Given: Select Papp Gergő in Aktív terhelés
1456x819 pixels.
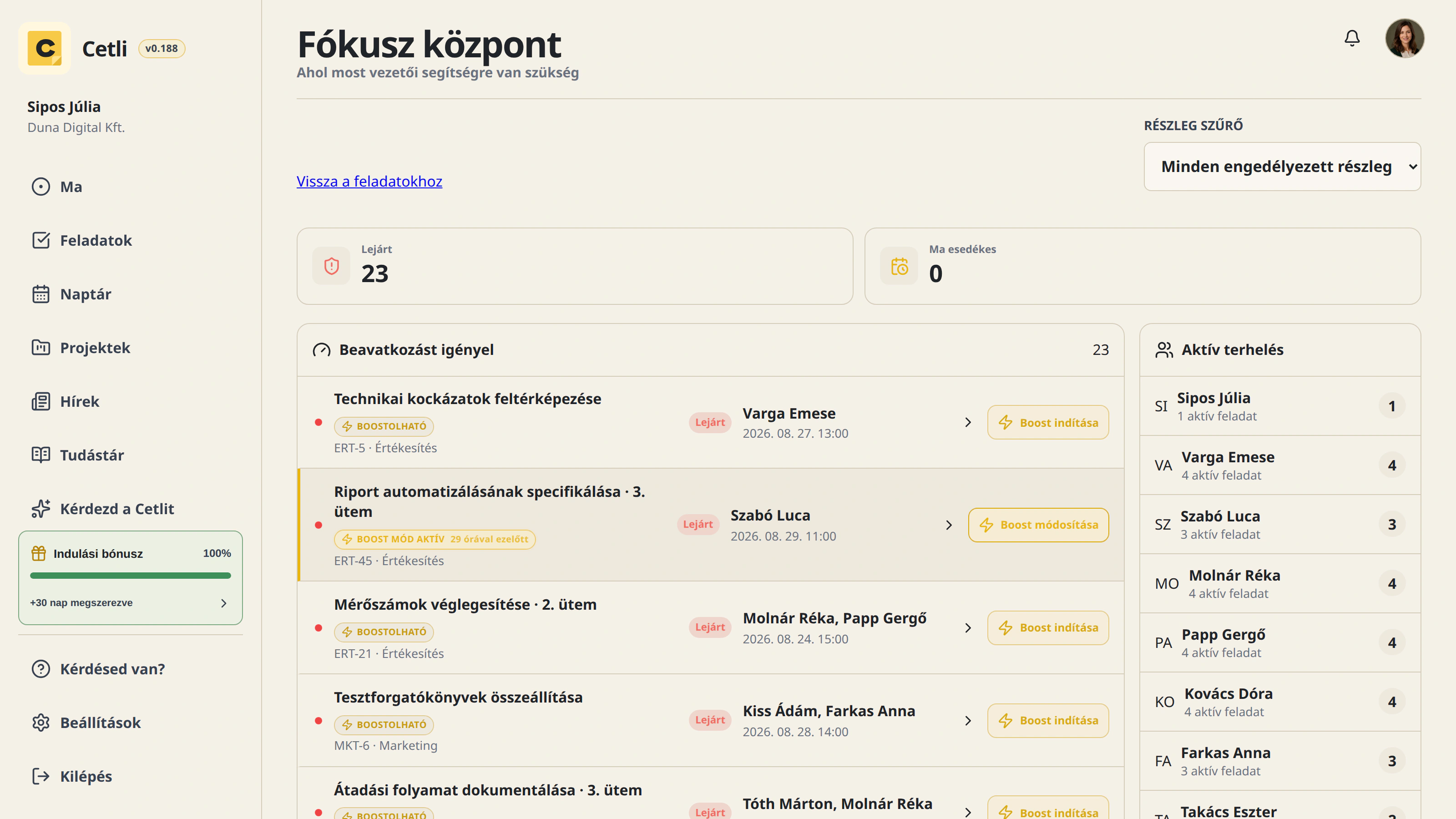Looking at the screenshot, I should point(1280,642).
